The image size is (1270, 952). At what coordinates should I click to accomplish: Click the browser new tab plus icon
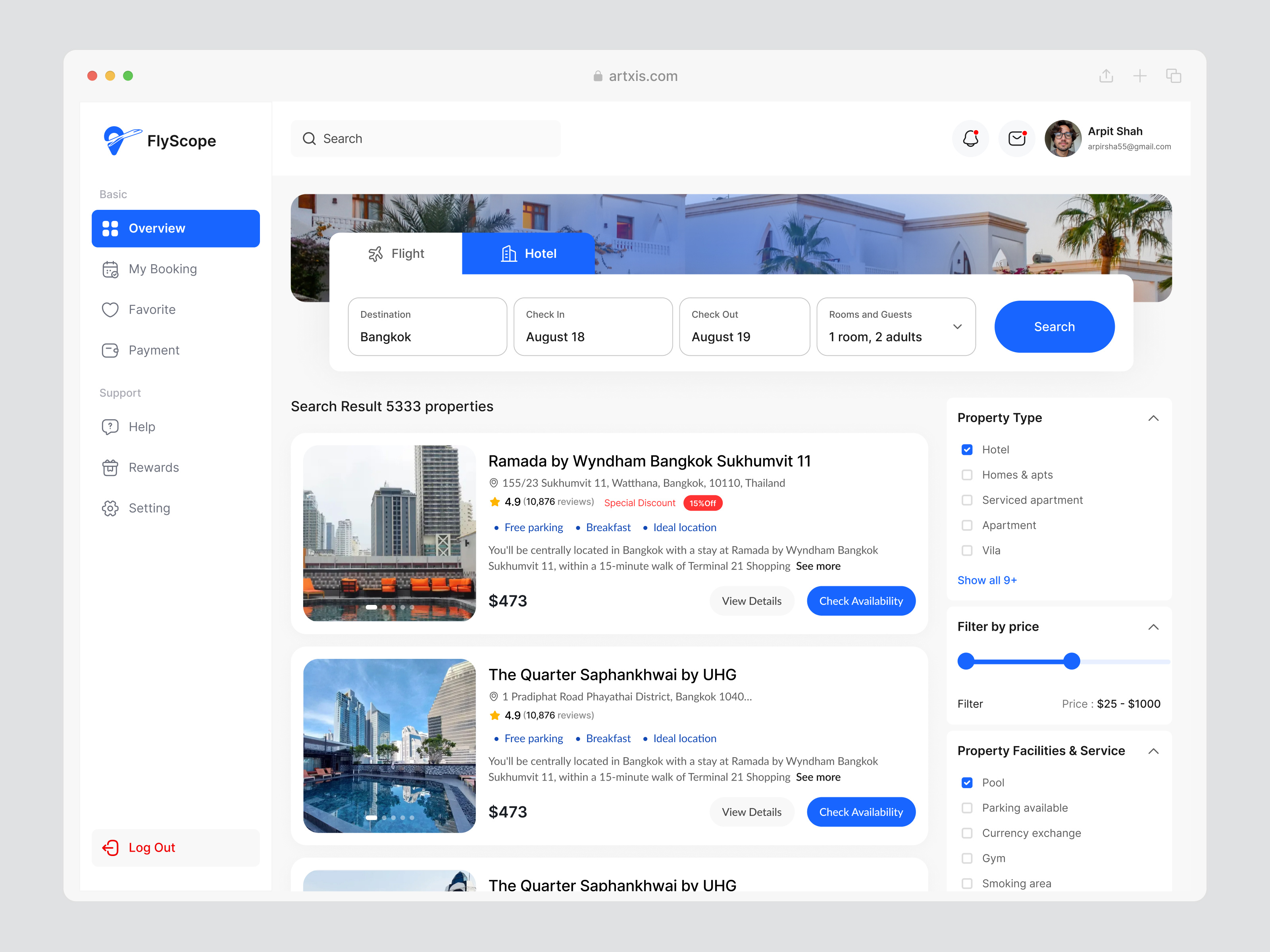[1140, 76]
